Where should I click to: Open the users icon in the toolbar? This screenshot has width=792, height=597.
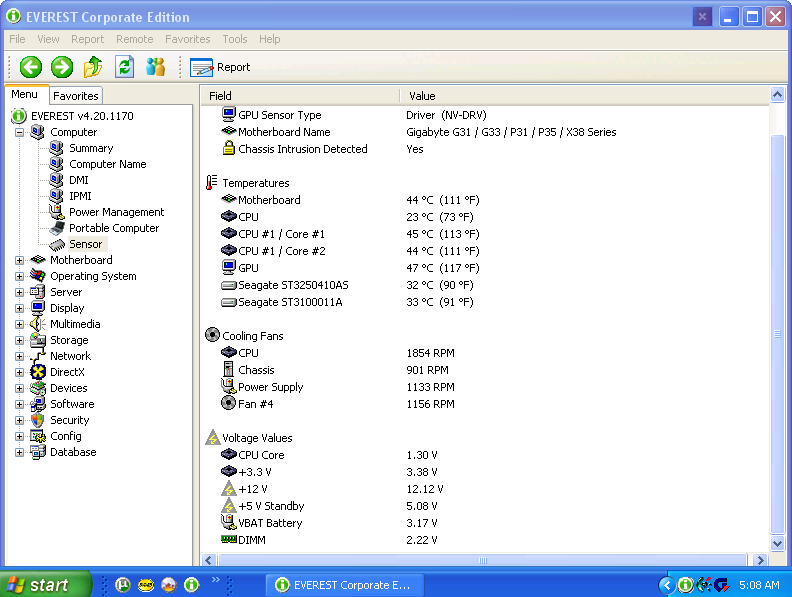pos(156,67)
